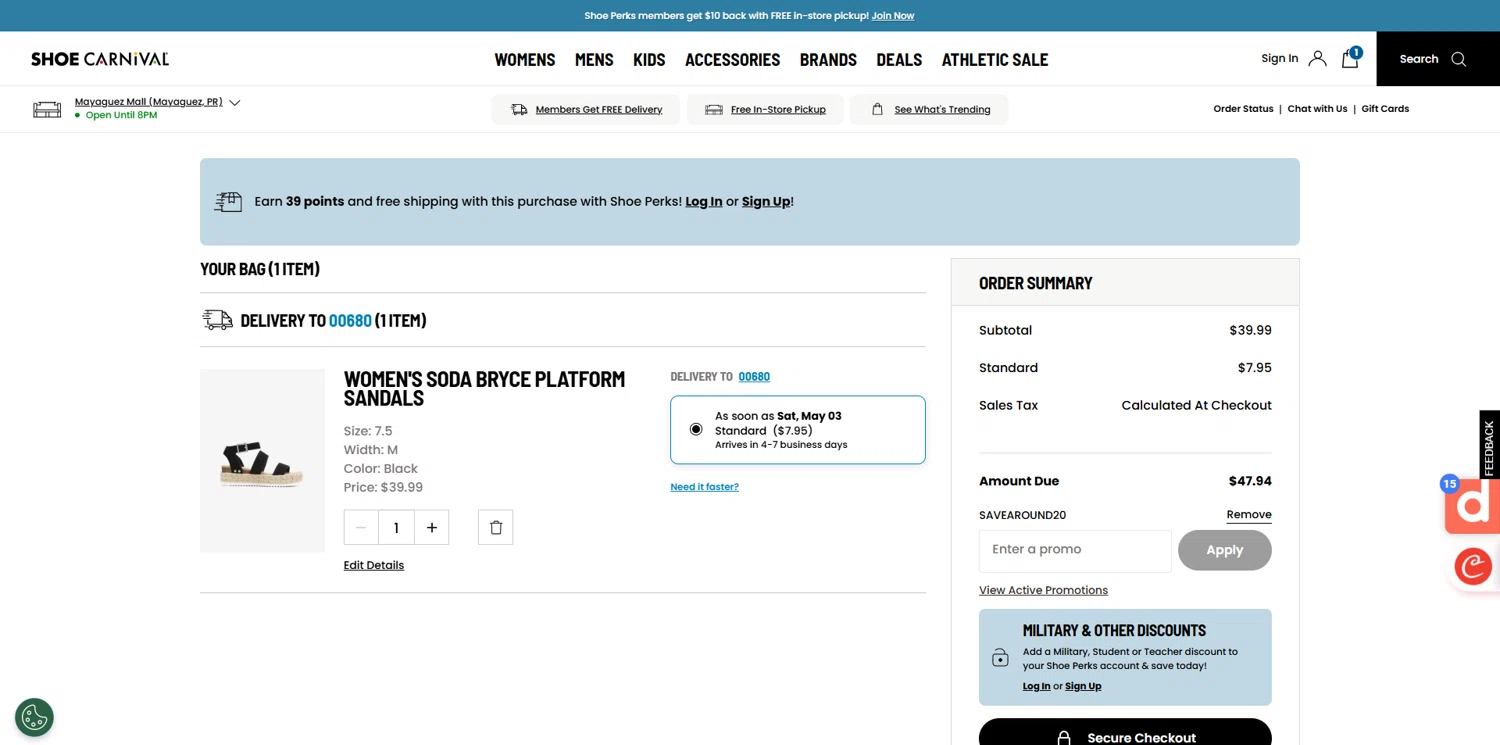Click the delivery truck icon next to Delivery To

coord(217,320)
